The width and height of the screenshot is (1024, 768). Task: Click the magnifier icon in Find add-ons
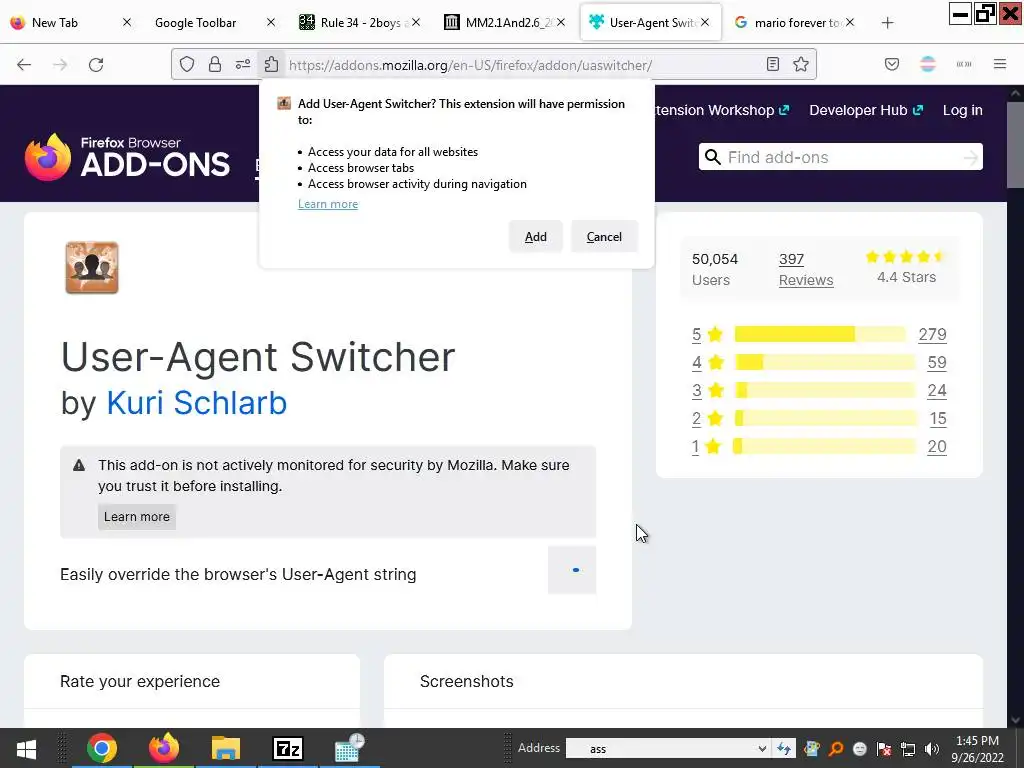click(713, 157)
